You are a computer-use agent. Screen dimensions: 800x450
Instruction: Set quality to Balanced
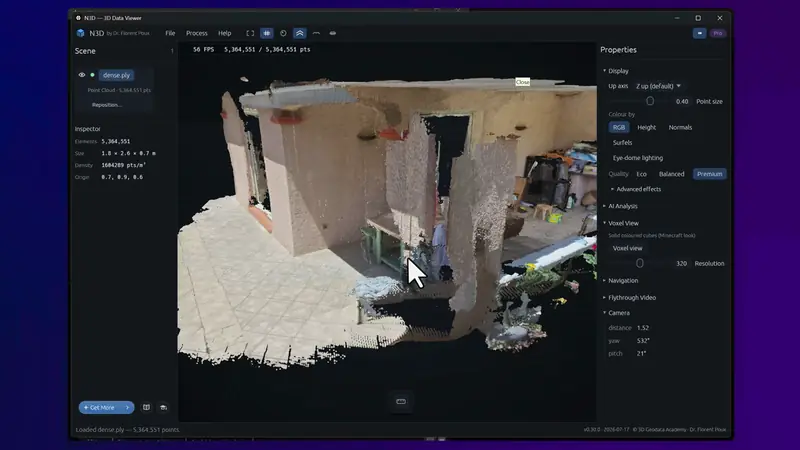pyautogui.click(x=671, y=174)
